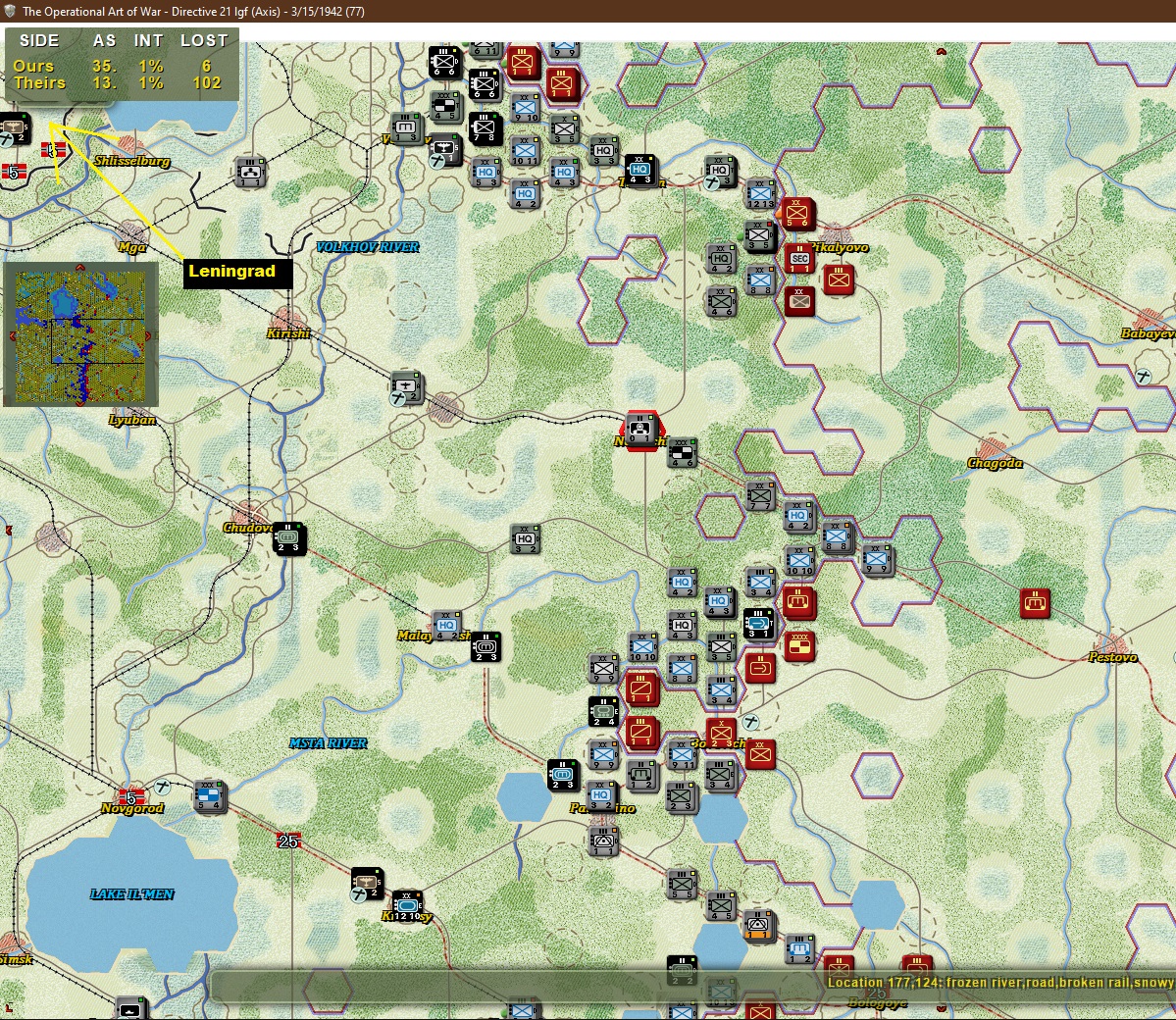The image size is (1176, 1020).
Task: Click the Location 177,124 status text
Action: click(x=1000, y=983)
